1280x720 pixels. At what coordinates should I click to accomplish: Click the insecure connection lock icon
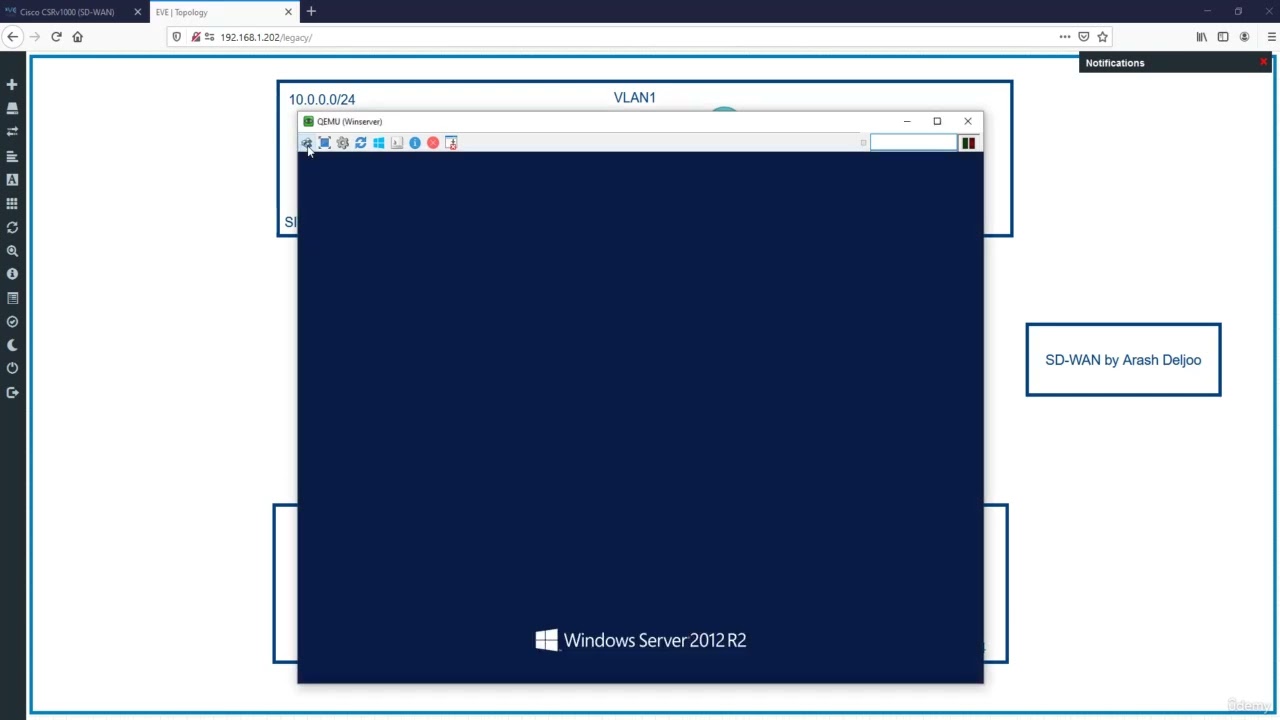pyautogui.click(x=195, y=37)
